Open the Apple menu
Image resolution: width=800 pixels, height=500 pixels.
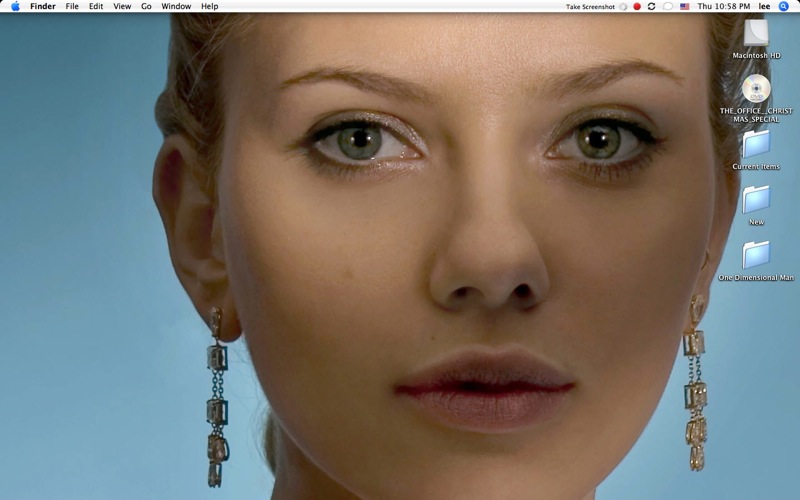15,6
